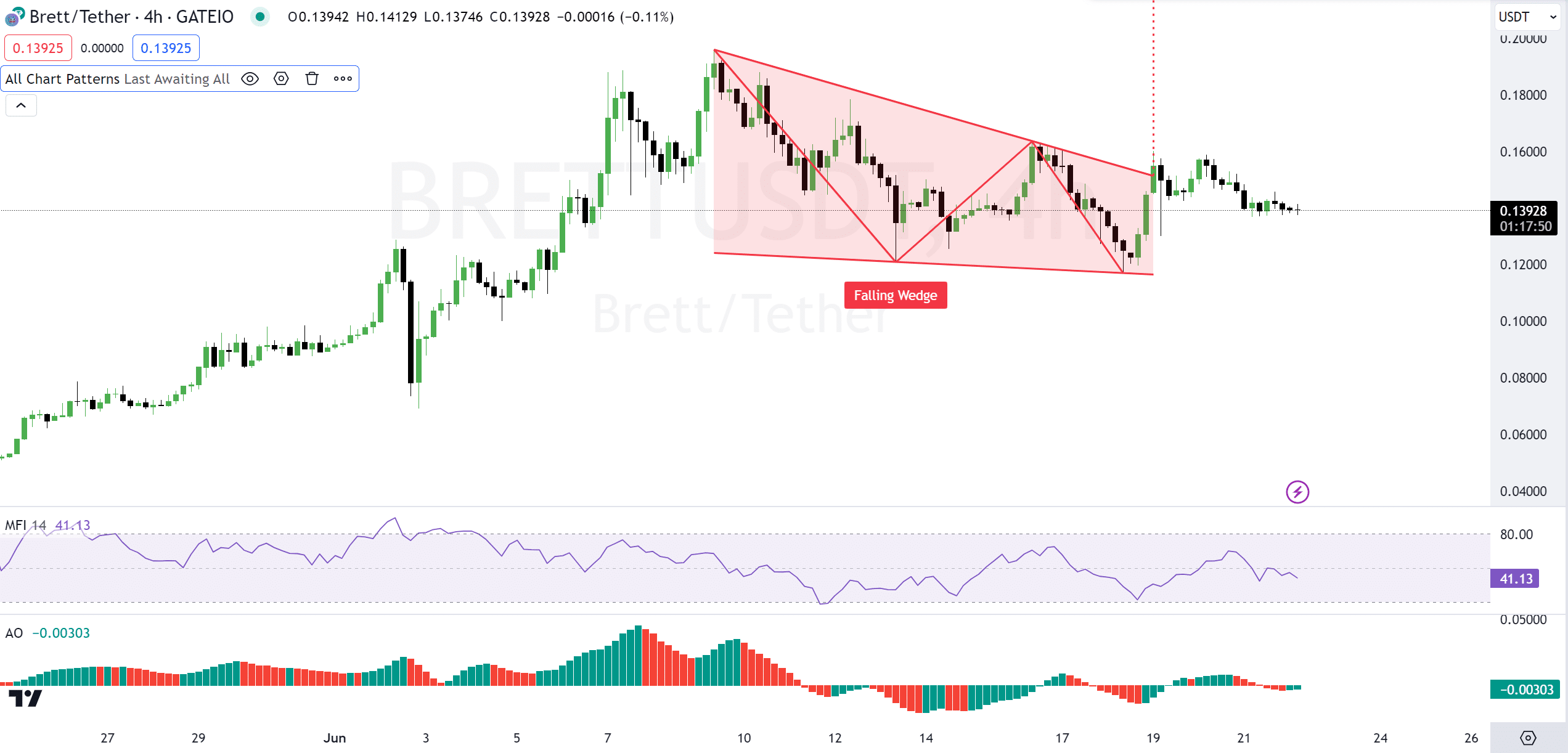Delete the All Chart Patterns indicator
Image resolution: width=1568 pixels, height=753 pixels.
point(312,79)
